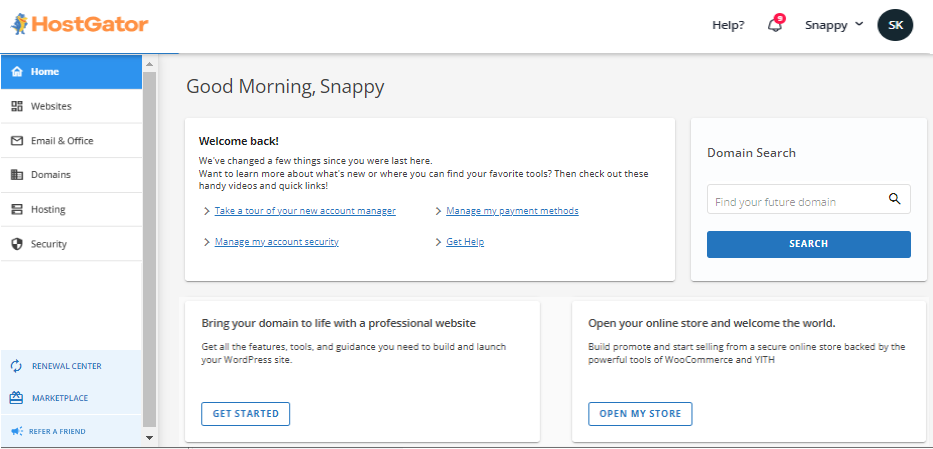Click the SK profile avatar
933x449 pixels.
[x=895, y=25]
